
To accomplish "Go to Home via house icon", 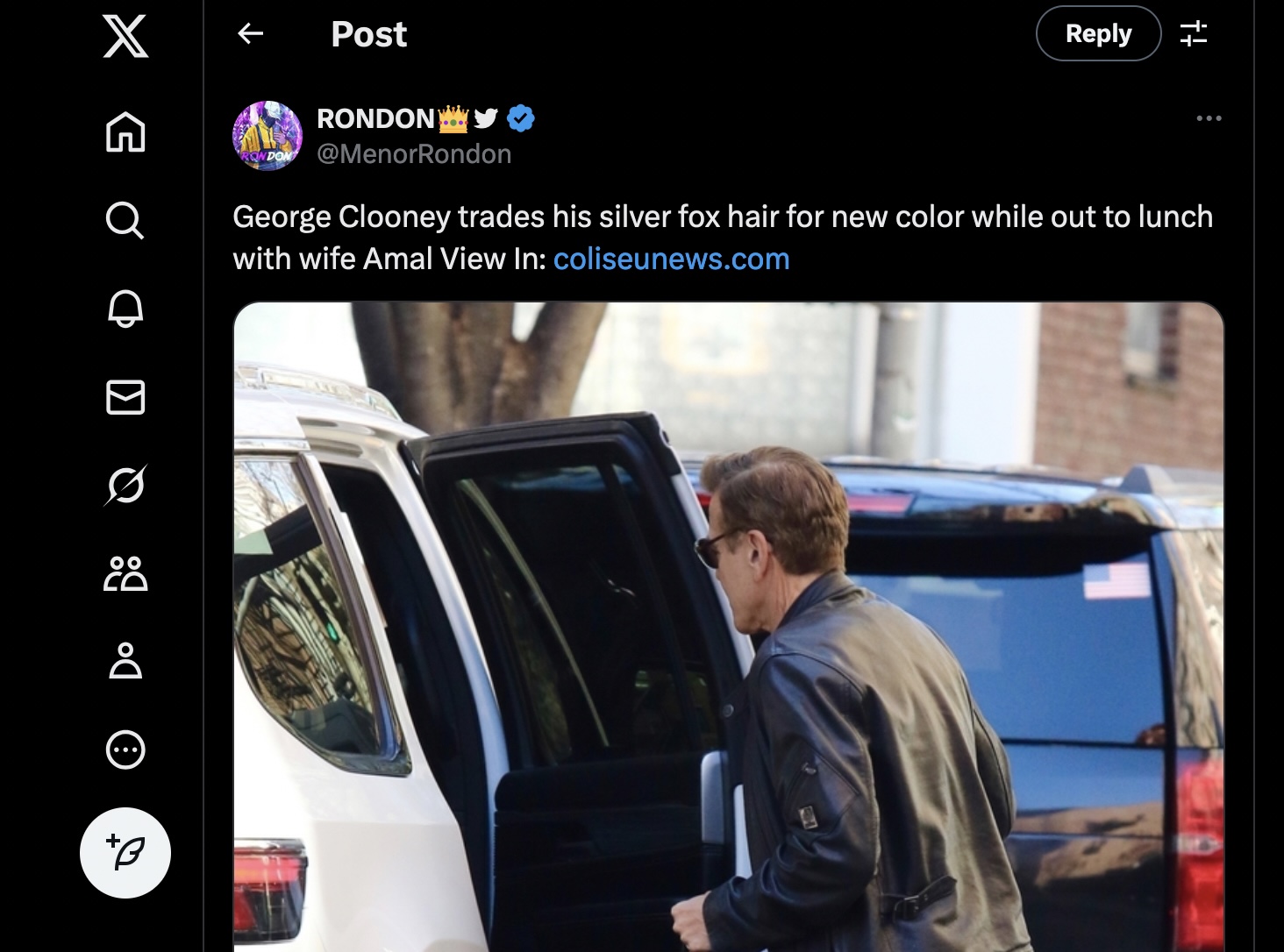I will click(125, 132).
